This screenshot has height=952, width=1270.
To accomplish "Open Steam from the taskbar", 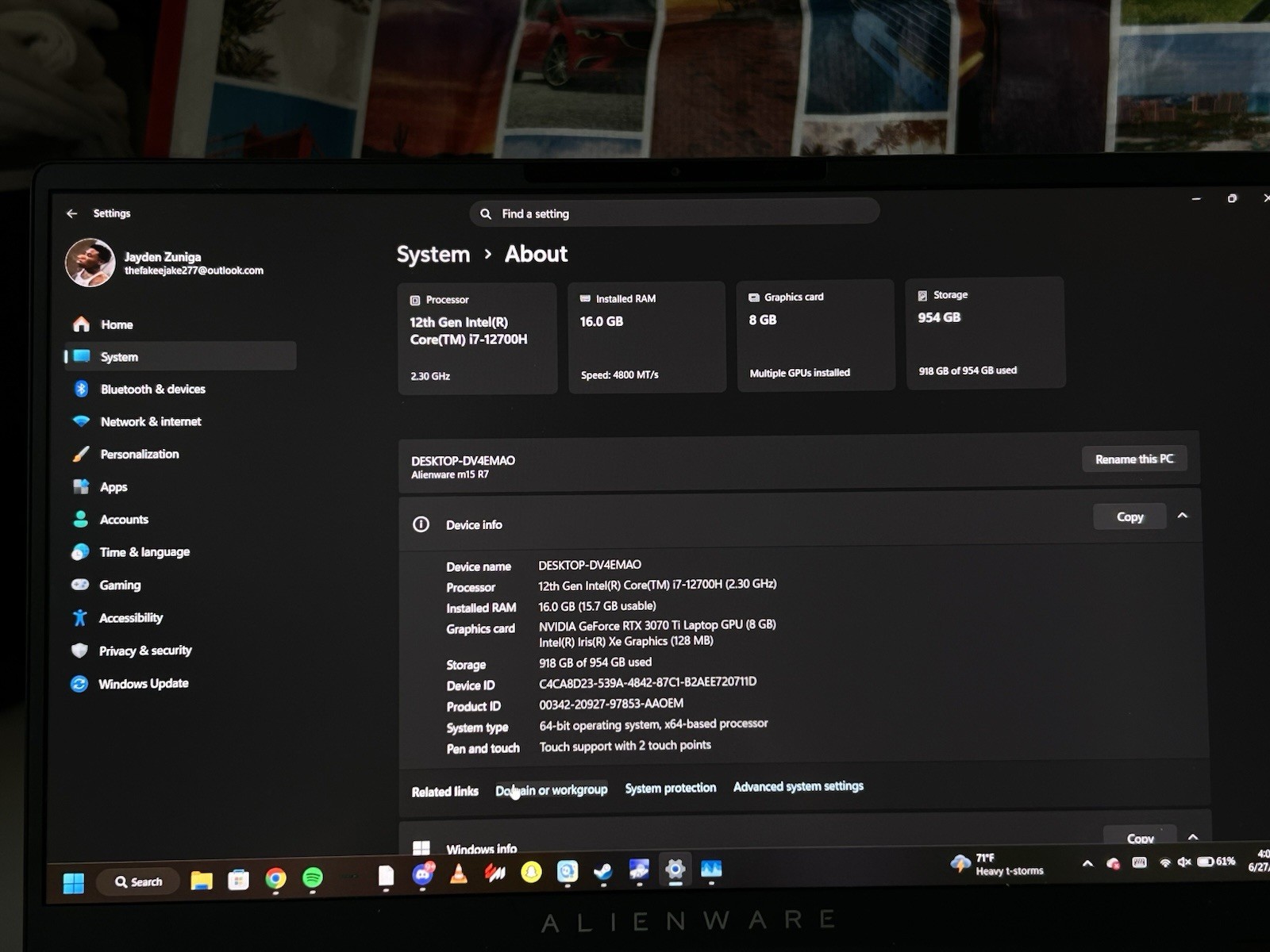I will click(x=603, y=871).
